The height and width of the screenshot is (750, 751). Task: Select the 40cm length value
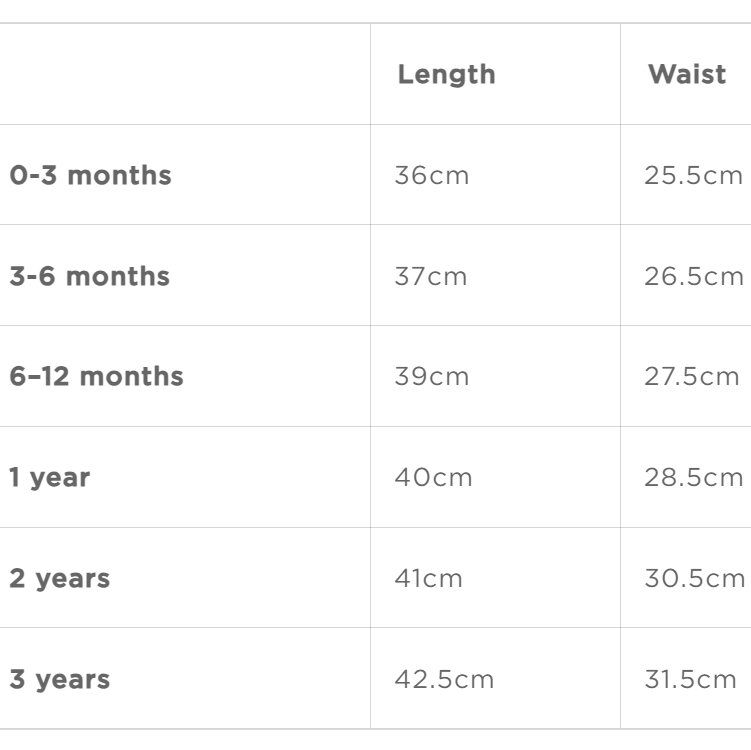[435, 478]
